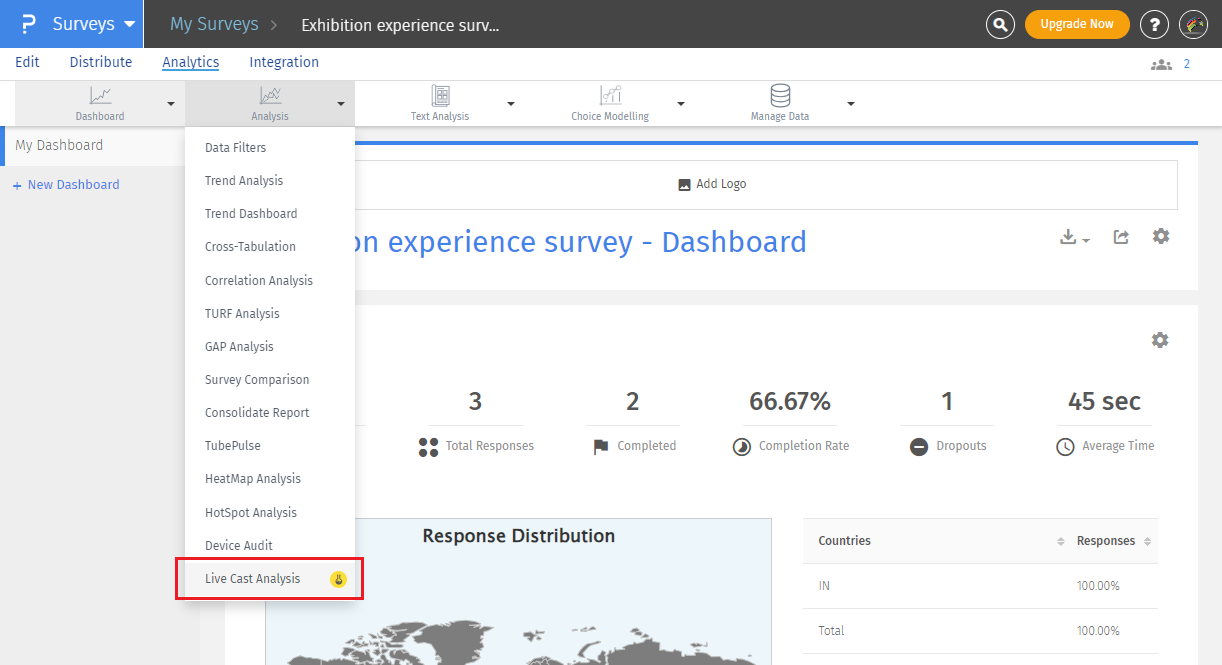Click the Manage Data database icon
Screen dimensions: 1222x665
[x=780, y=96]
